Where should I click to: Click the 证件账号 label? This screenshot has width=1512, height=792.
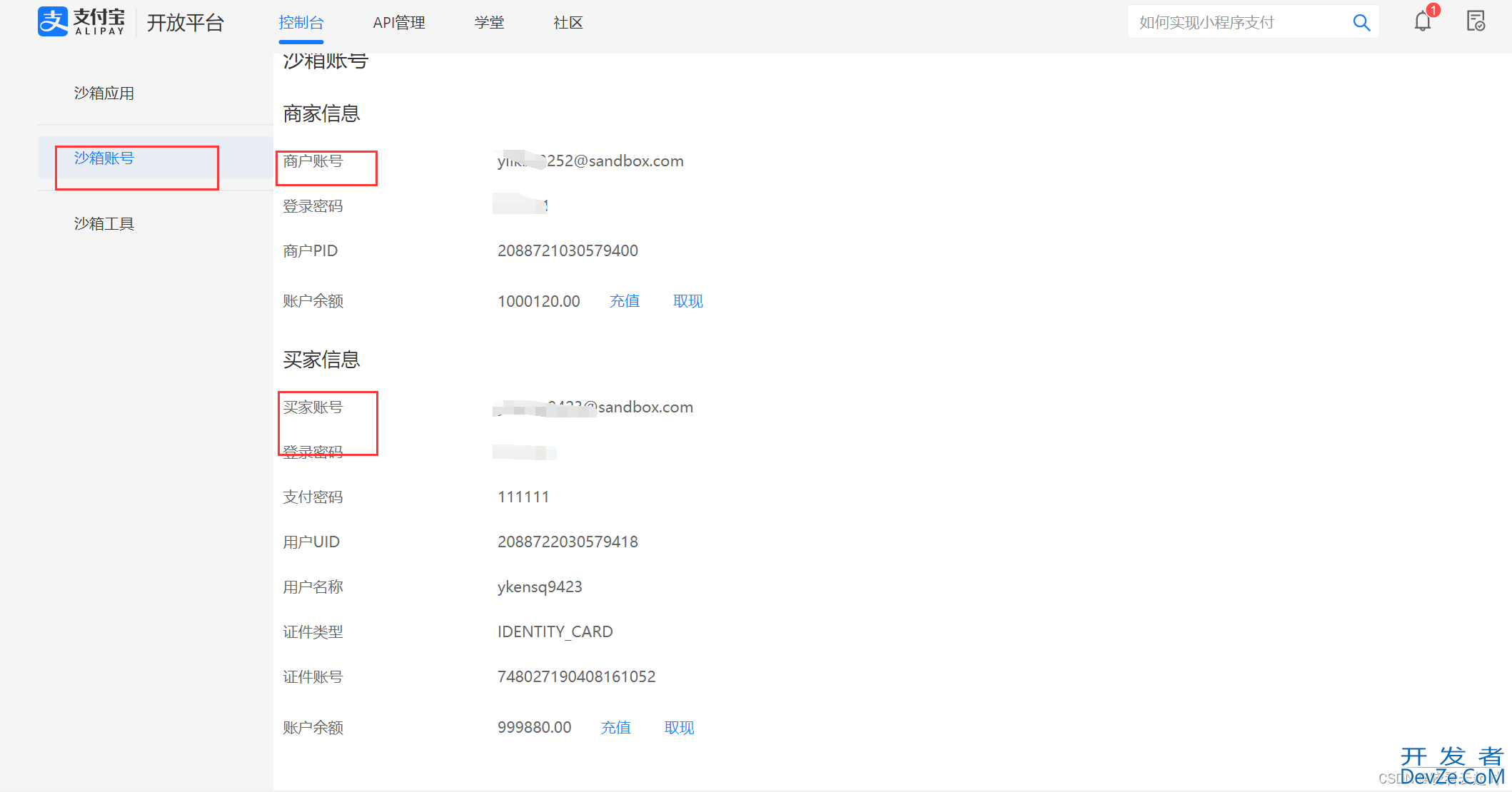[x=313, y=677]
